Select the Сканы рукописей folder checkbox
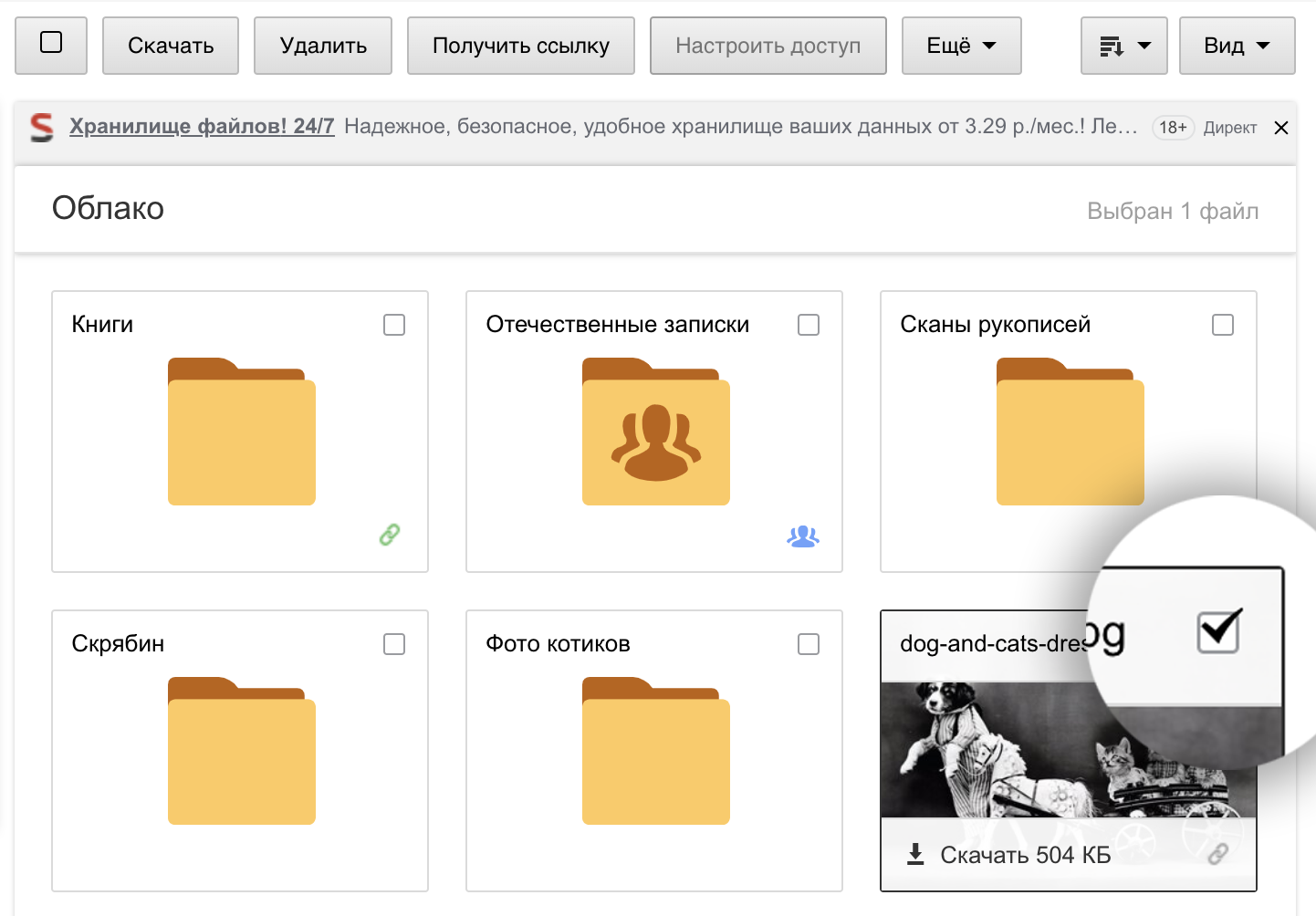Image resolution: width=1316 pixels, height=916 pixels. tap(1223, 325)
